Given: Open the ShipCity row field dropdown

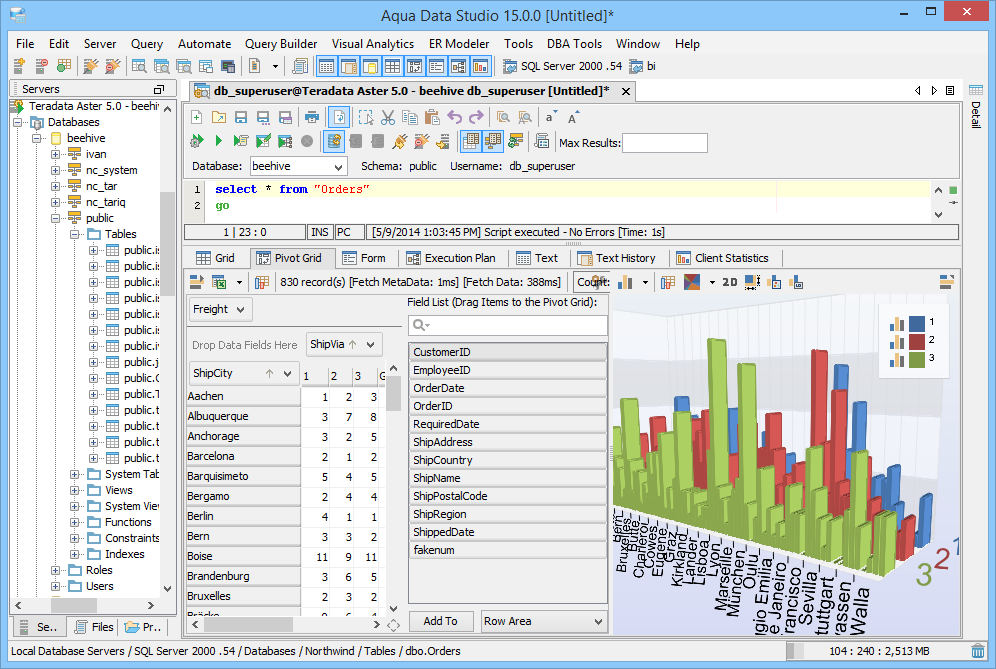Looking at the screenshot, I should 287,374.
